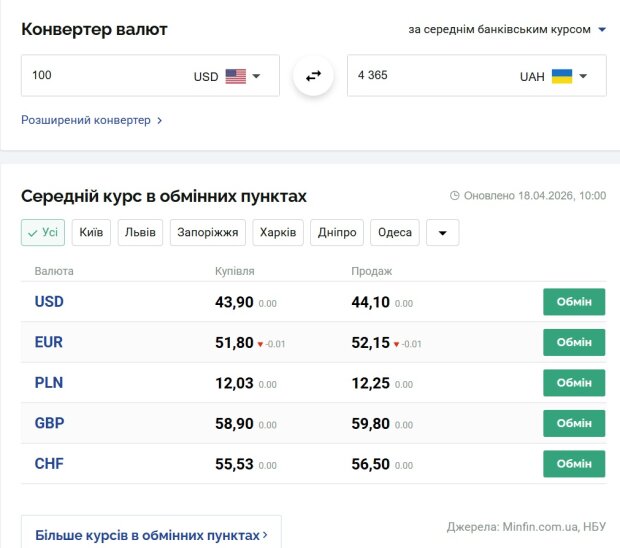Filter exchange rates by Київ

point(91,232)
